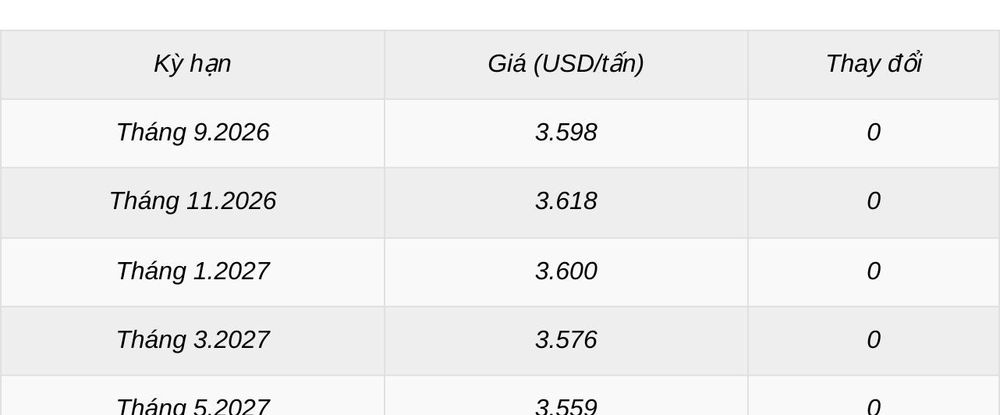Click the Giá (USD/tấn) column header
1000x415 pixels.
566,64
